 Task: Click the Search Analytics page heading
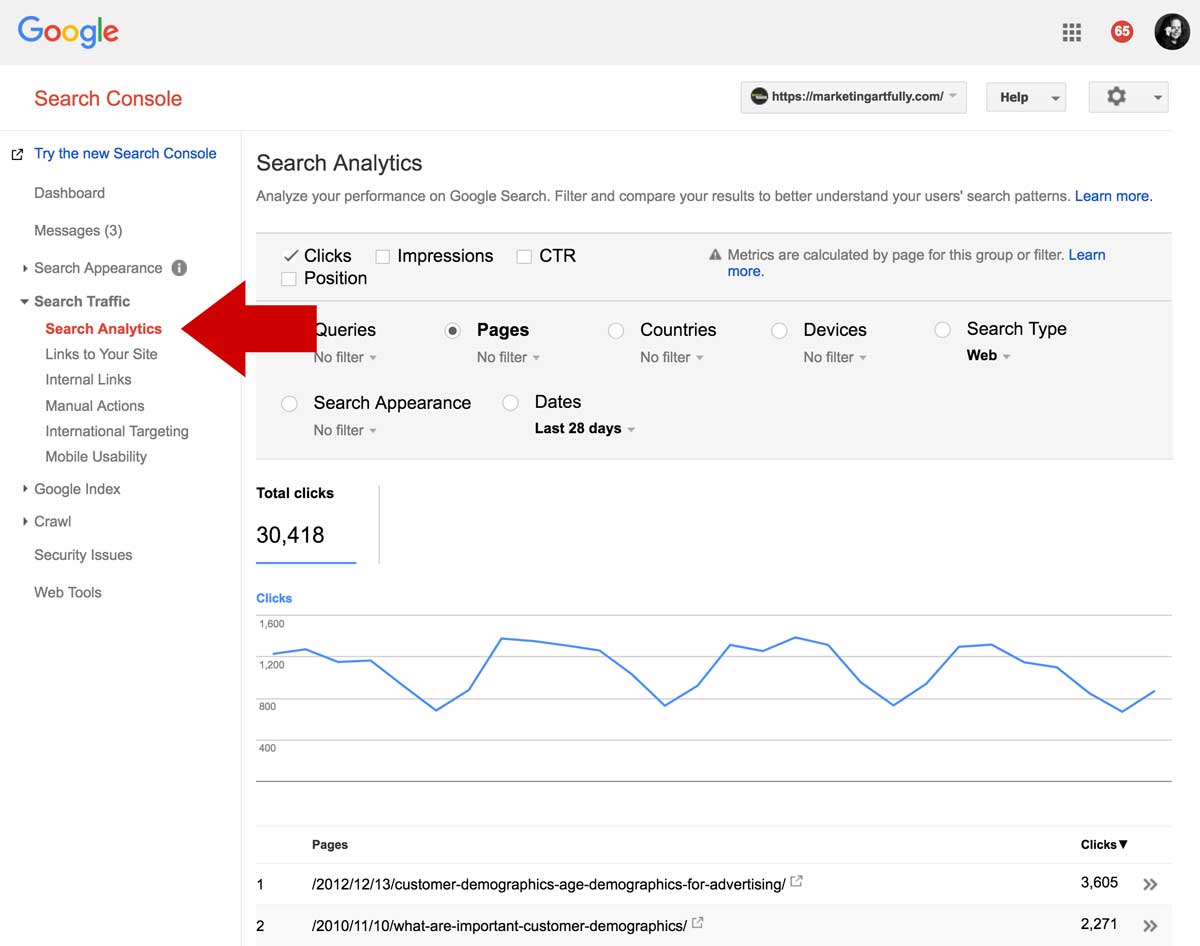coord(339,163)
